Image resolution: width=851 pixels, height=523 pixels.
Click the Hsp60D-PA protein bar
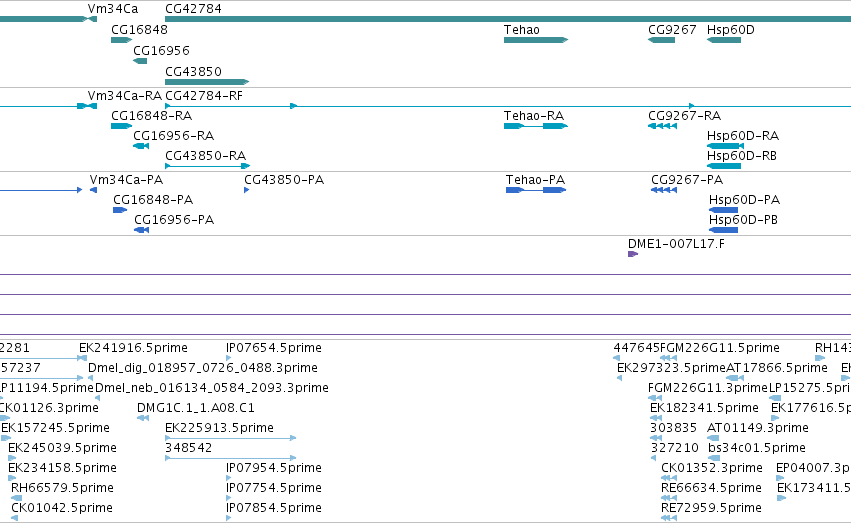723,210
